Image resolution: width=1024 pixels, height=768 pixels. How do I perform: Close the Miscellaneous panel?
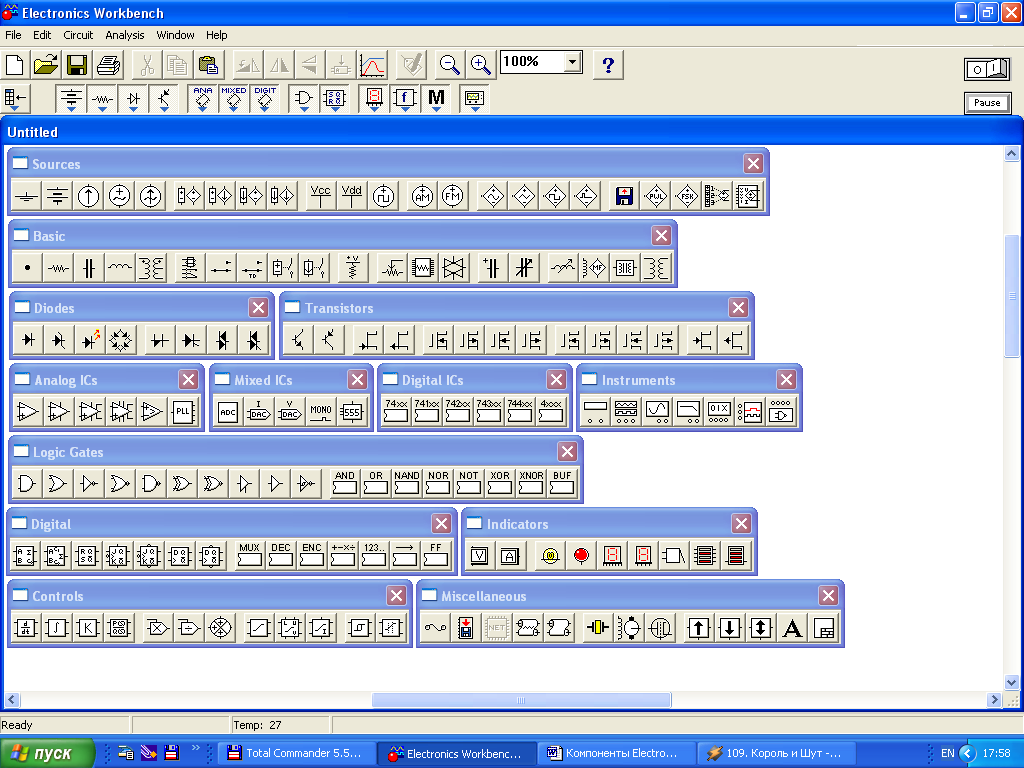pos(828,596)
